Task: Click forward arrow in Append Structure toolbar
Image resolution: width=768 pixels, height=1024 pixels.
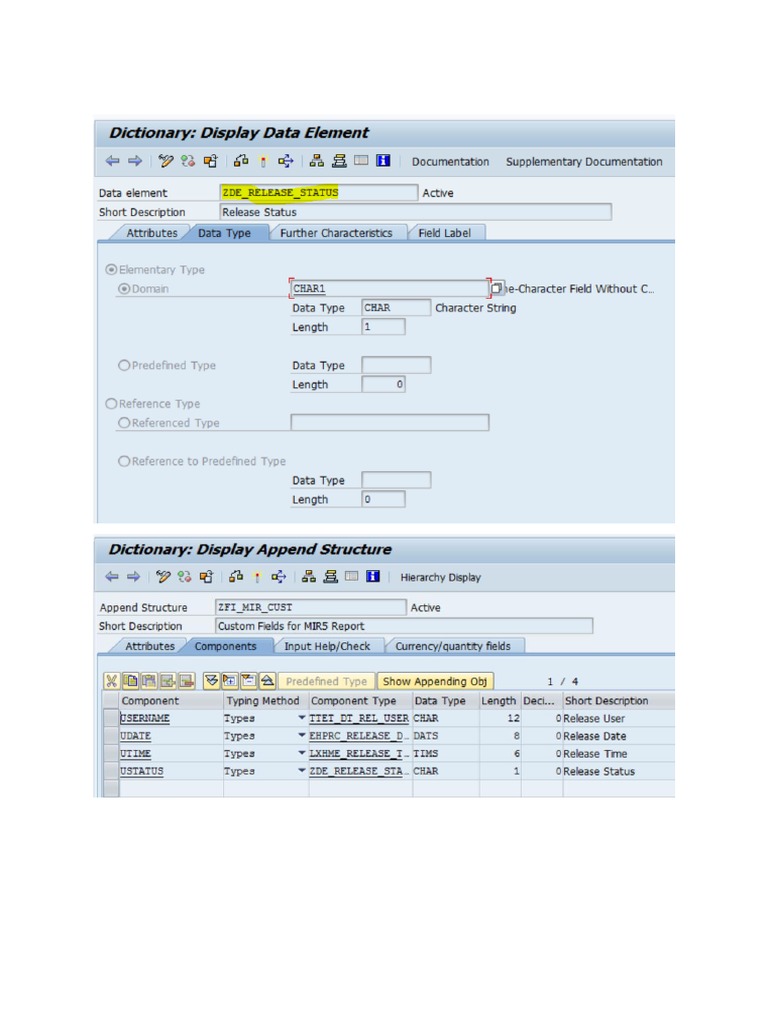Action: [x=133, y=577]
